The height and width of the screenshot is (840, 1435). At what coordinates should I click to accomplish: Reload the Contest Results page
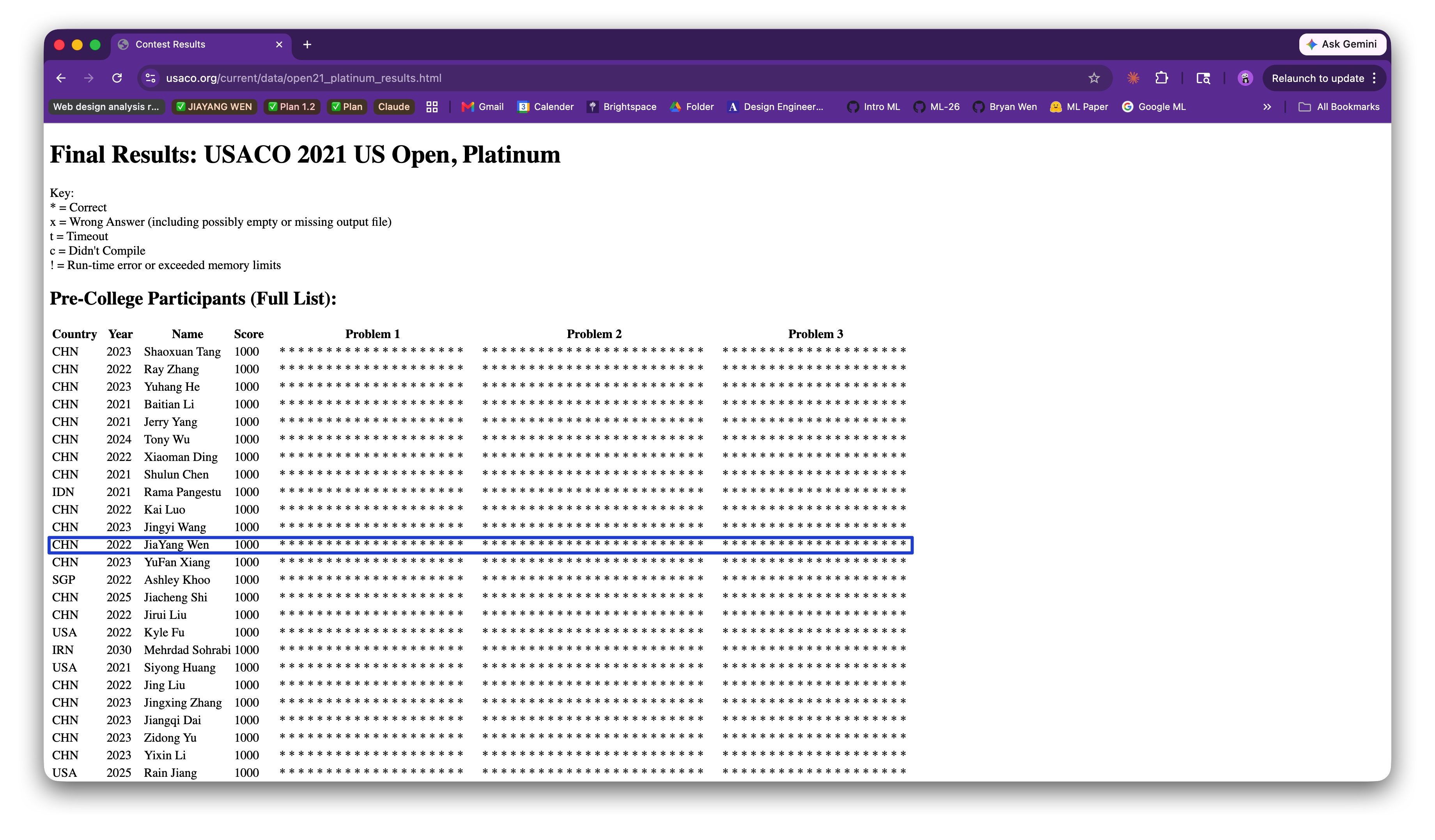coord(117,78)
